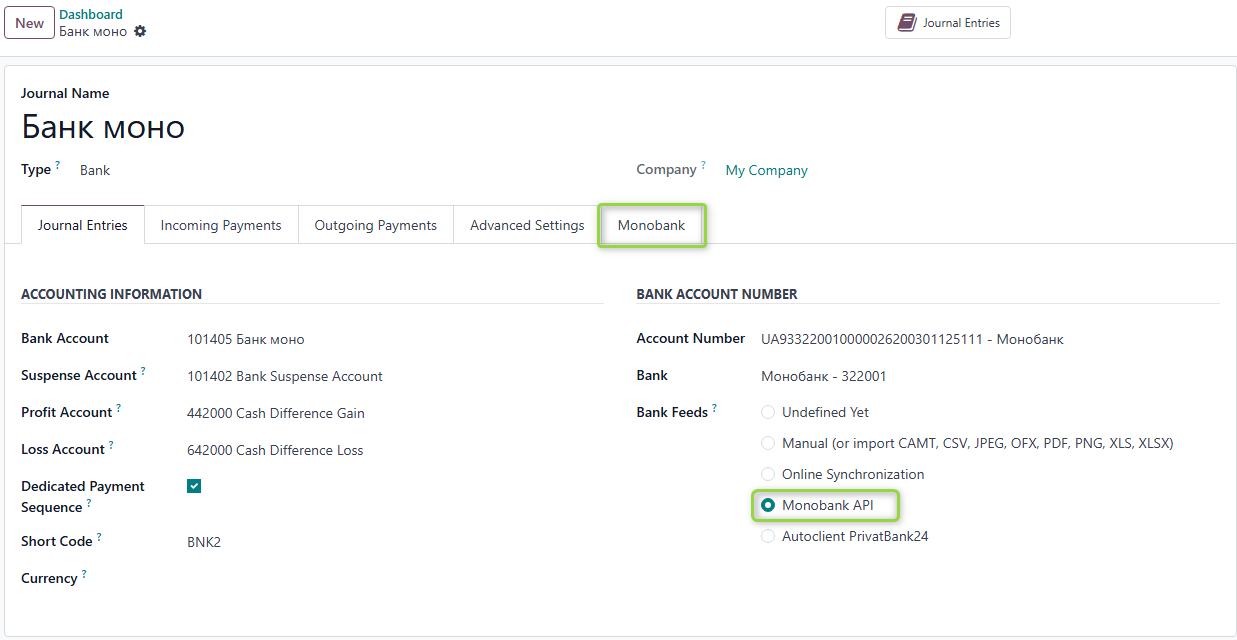Open the Advanced Settings tab
The height and width of the screenshot is (640, 1237).
(526, 225)
